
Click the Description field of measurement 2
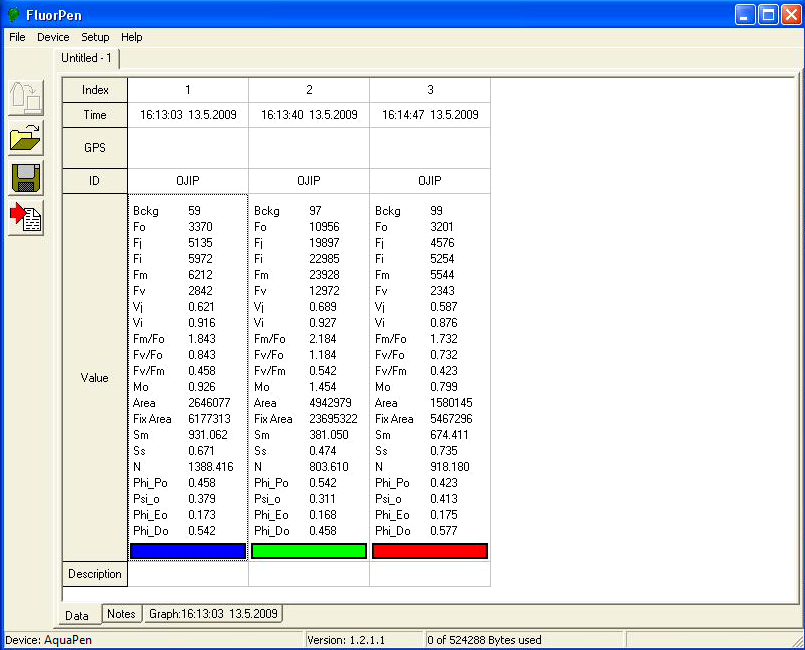(x=309, y=574)
